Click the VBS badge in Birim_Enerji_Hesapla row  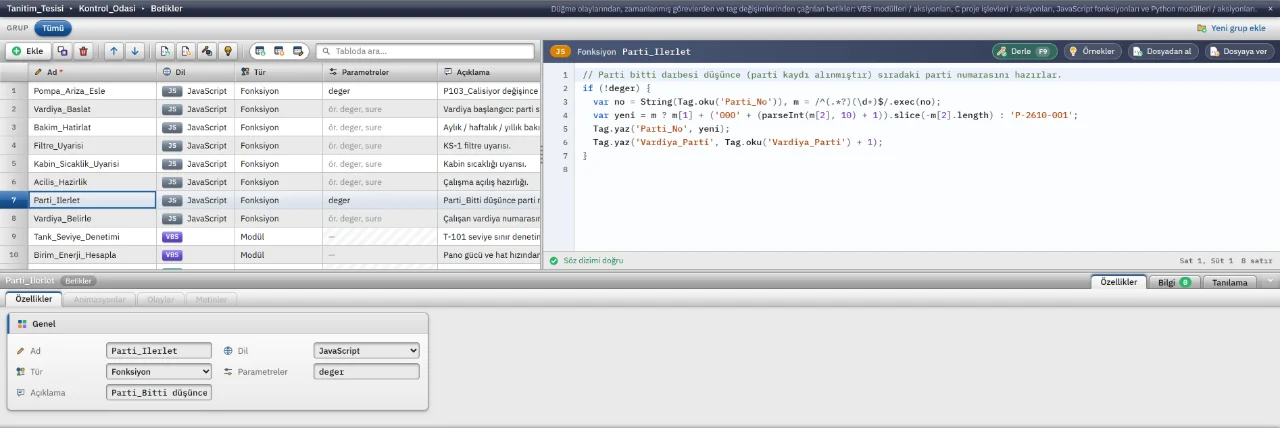(172, 254)
